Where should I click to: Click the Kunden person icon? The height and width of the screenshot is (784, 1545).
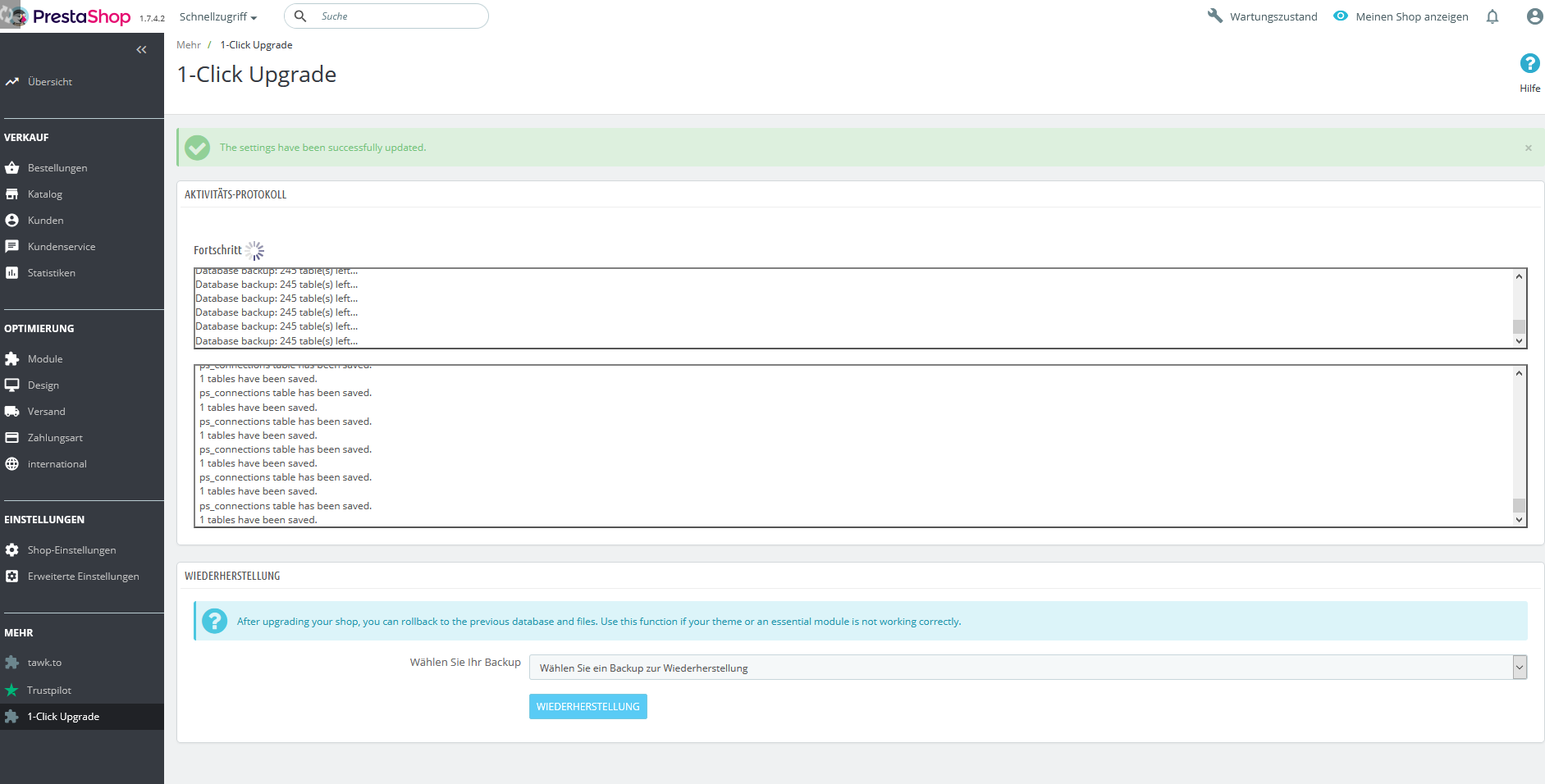coord(12,221)
